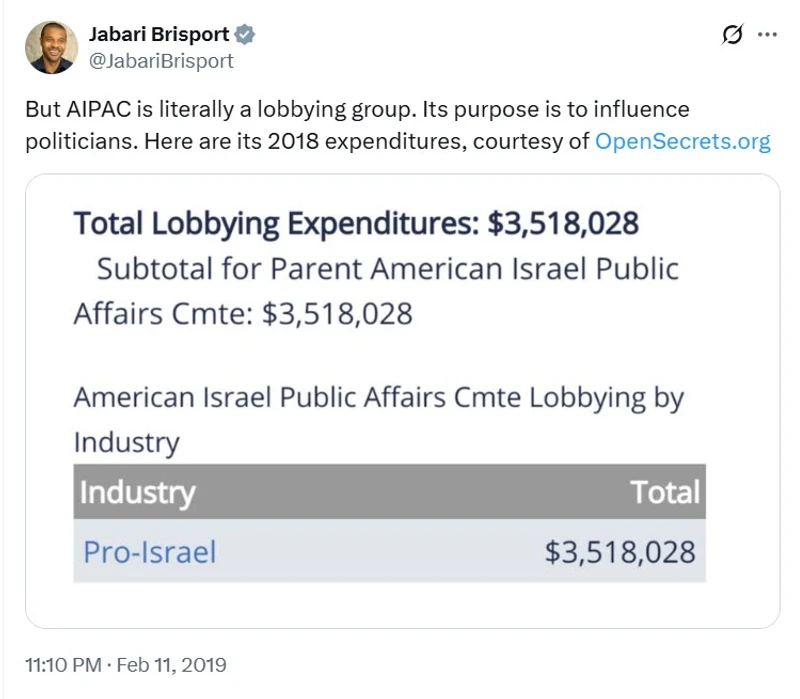Open the @JabariBrisport handle link
This screenshot has height=699, width=800.
point(161,61)
